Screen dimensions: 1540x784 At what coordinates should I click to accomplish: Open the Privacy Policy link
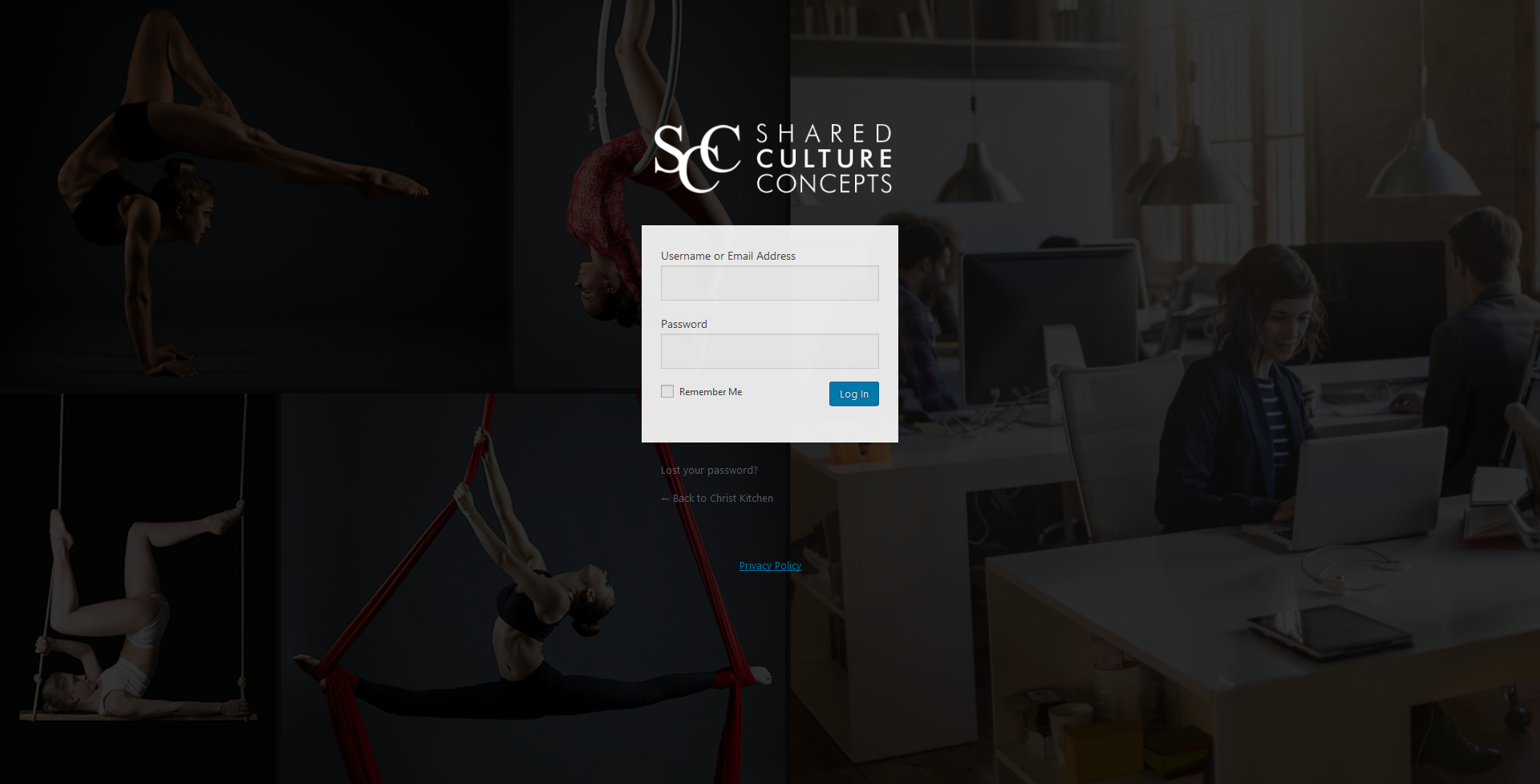(770, 566)
